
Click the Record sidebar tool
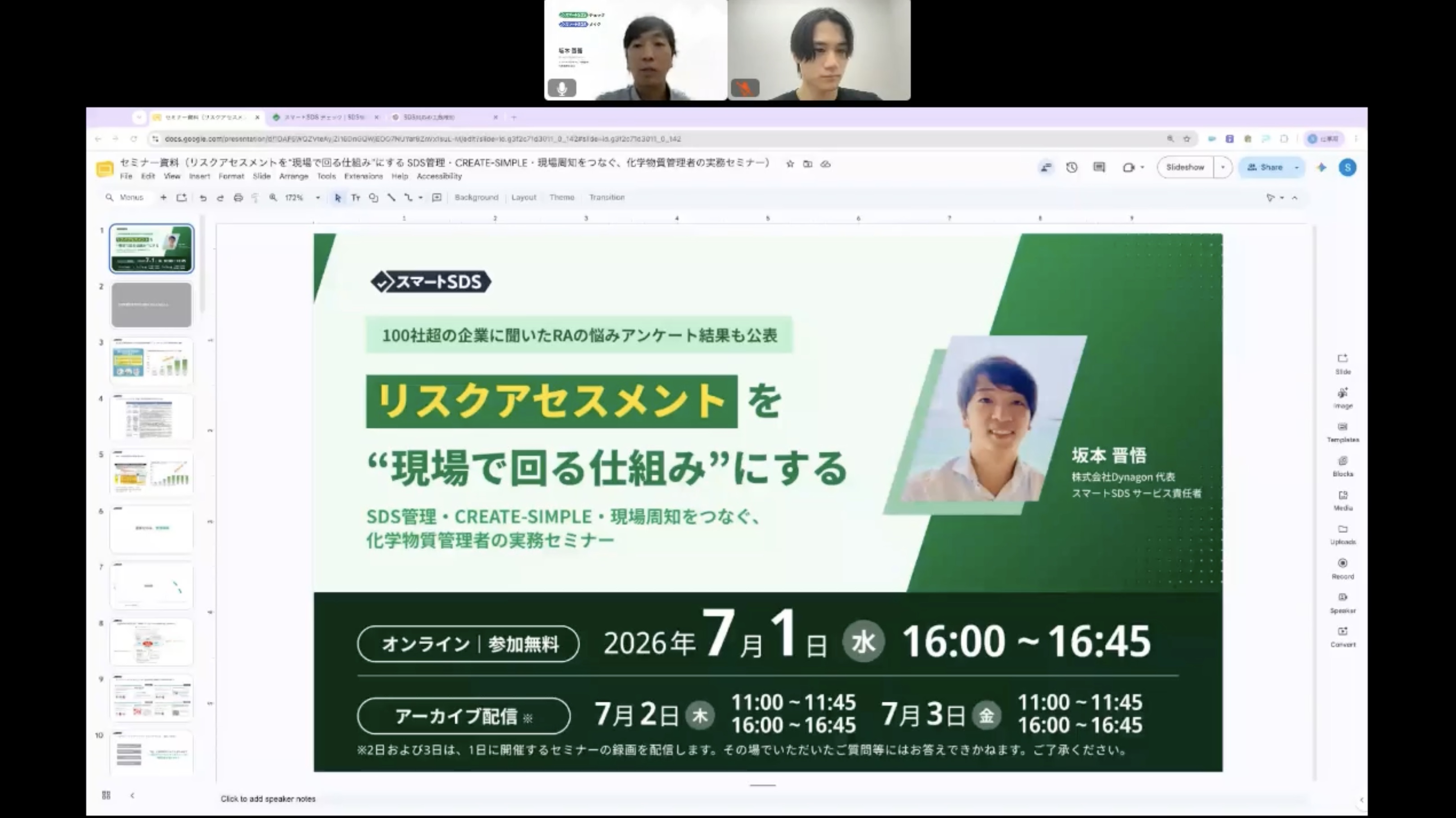1343,569
